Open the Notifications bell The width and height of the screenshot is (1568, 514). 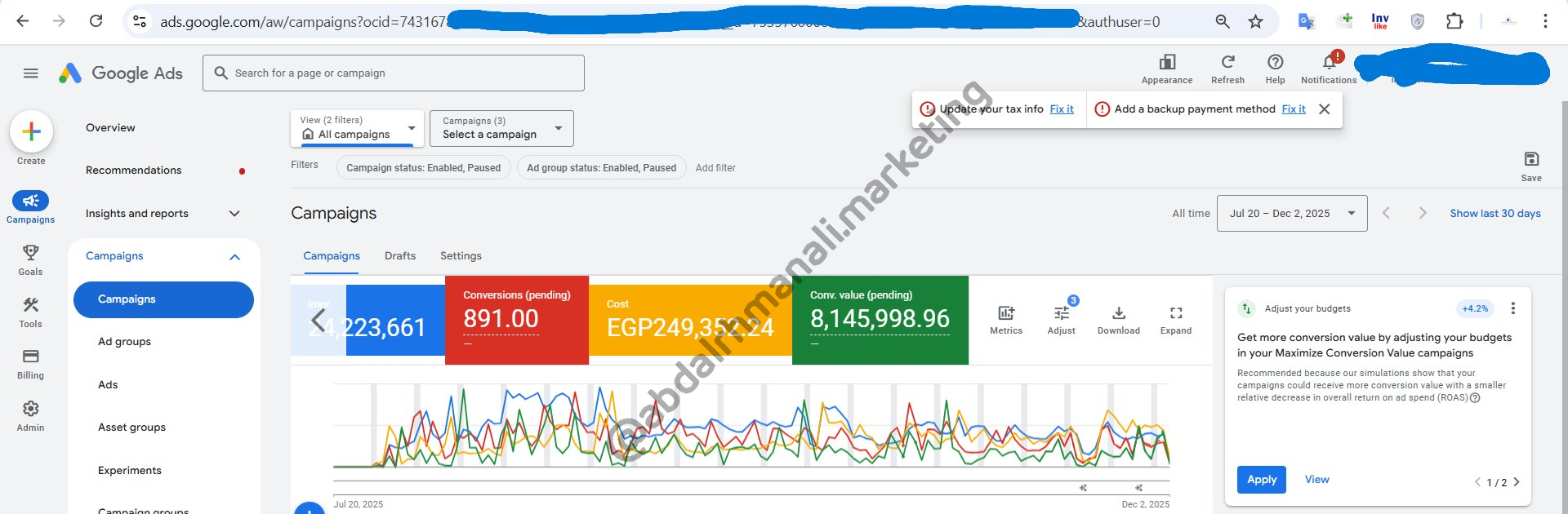coord(1329,69)
